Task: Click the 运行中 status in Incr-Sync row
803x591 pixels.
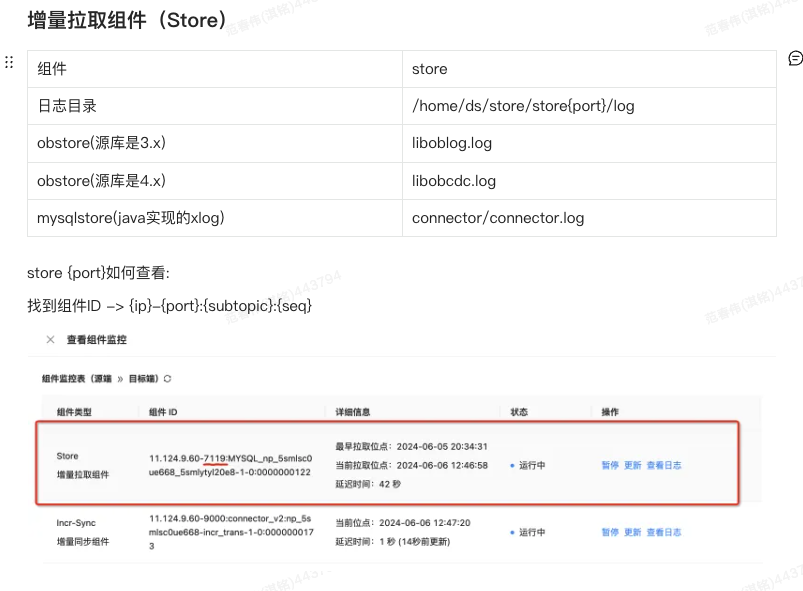Action: pos(528,532)
